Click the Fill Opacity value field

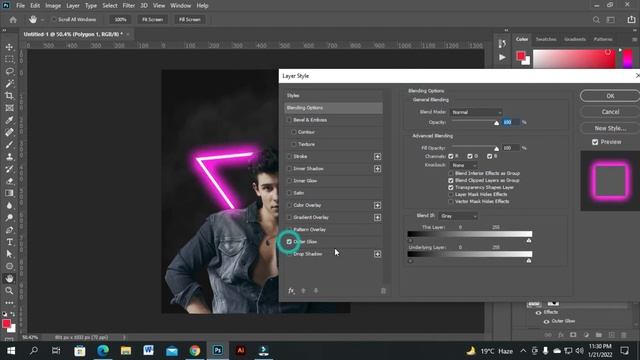click(x=511, y=148)
